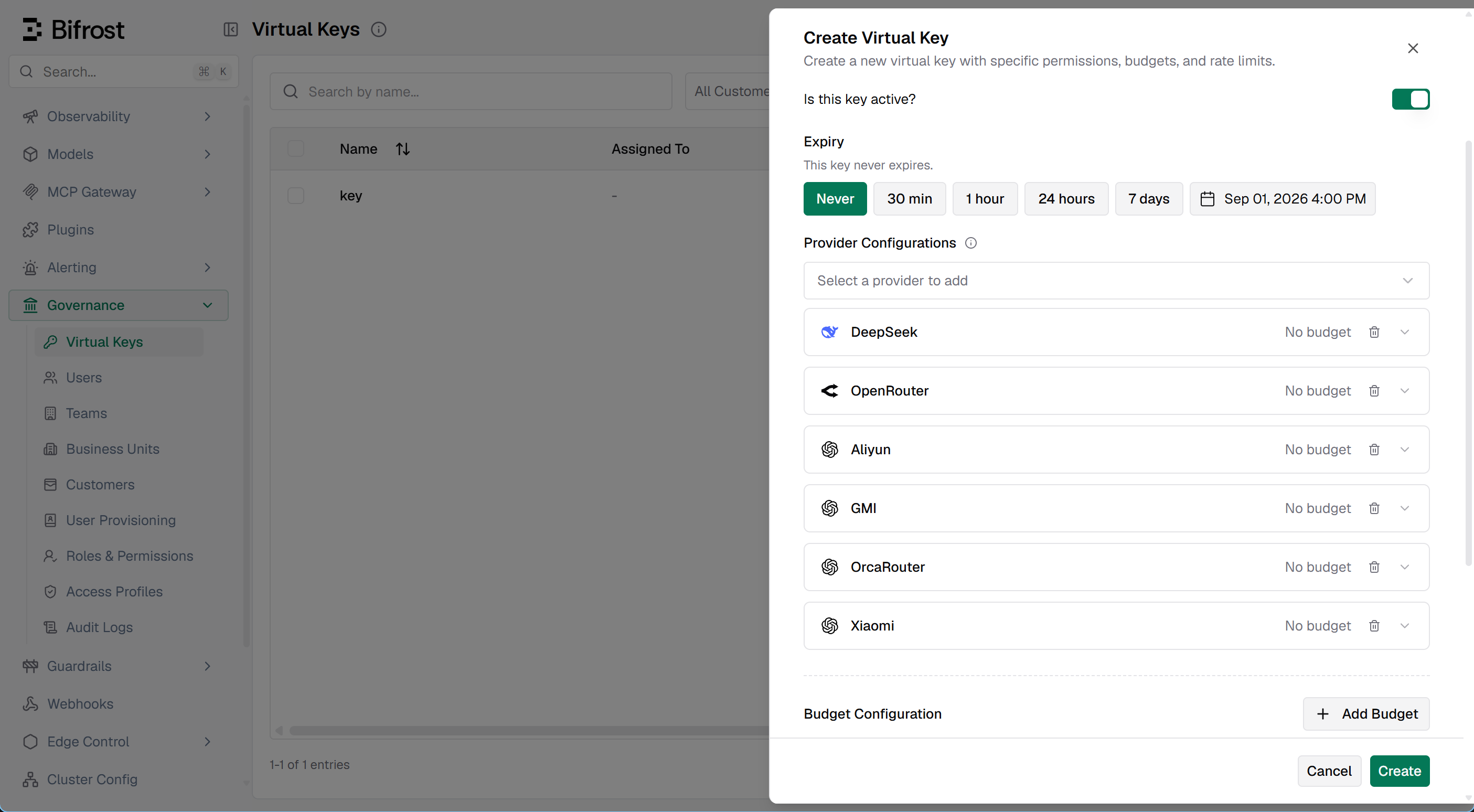Open the 'Select a provider to add' dropdown
Viewport: 1474px width, 812px height.
coord(1116,281)
